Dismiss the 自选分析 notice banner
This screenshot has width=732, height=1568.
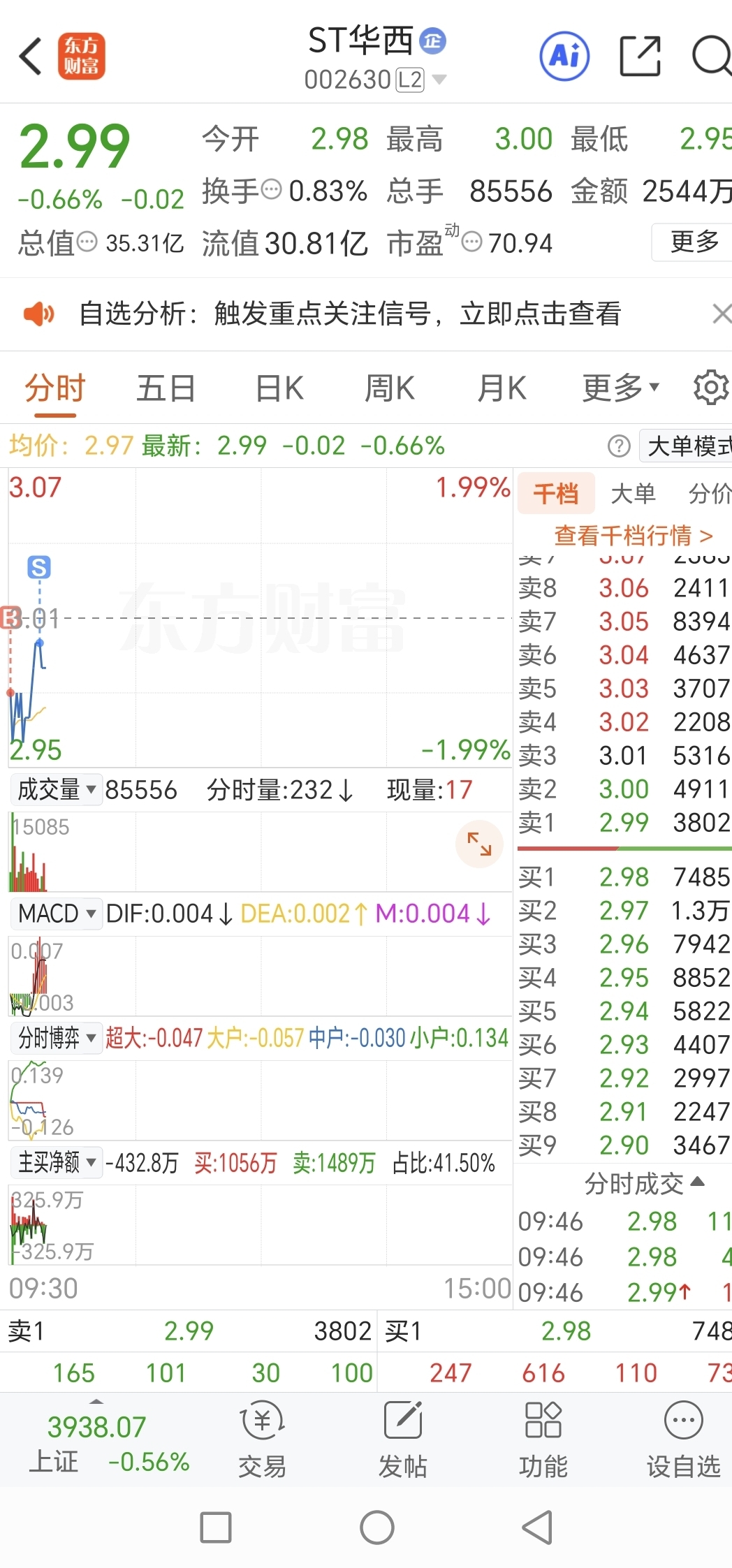coord(722,314)
